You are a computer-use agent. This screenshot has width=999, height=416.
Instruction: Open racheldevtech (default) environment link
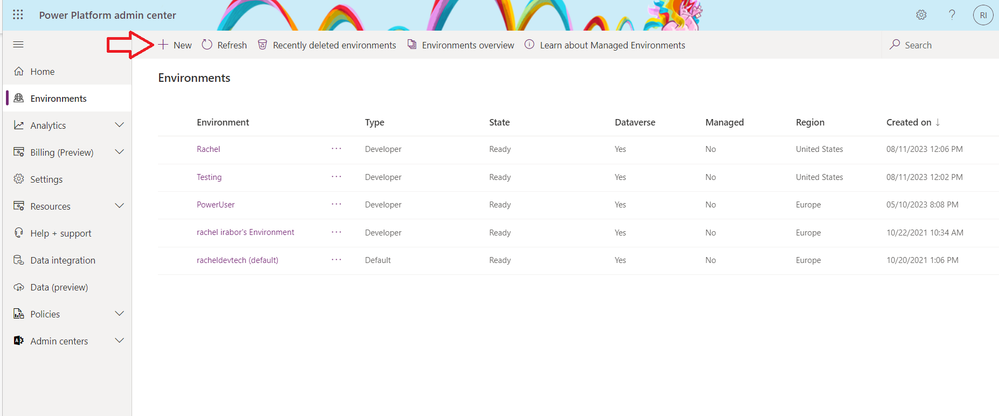[x=237, y=261]
